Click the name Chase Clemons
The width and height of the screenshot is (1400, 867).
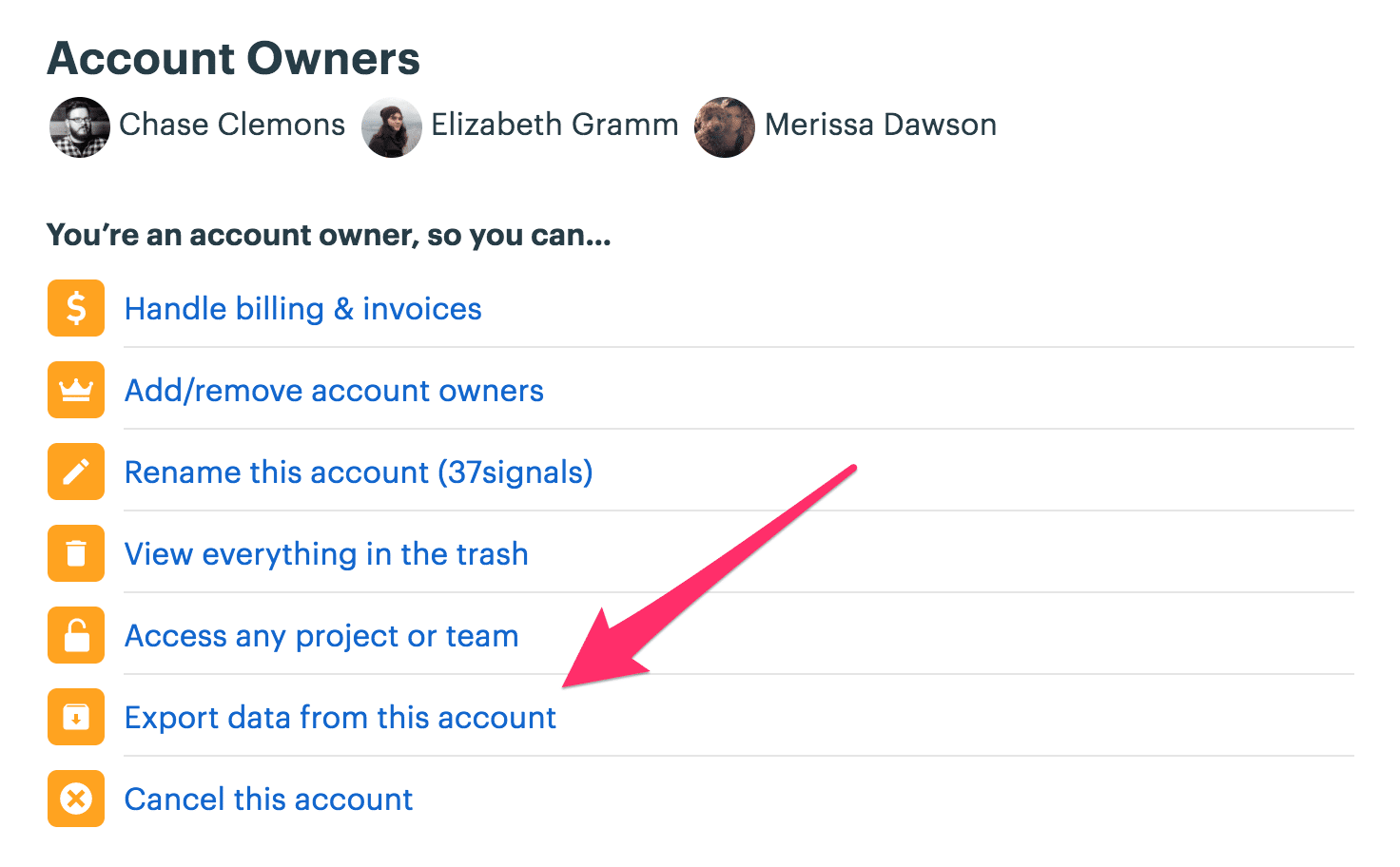(x=231, y=125)
